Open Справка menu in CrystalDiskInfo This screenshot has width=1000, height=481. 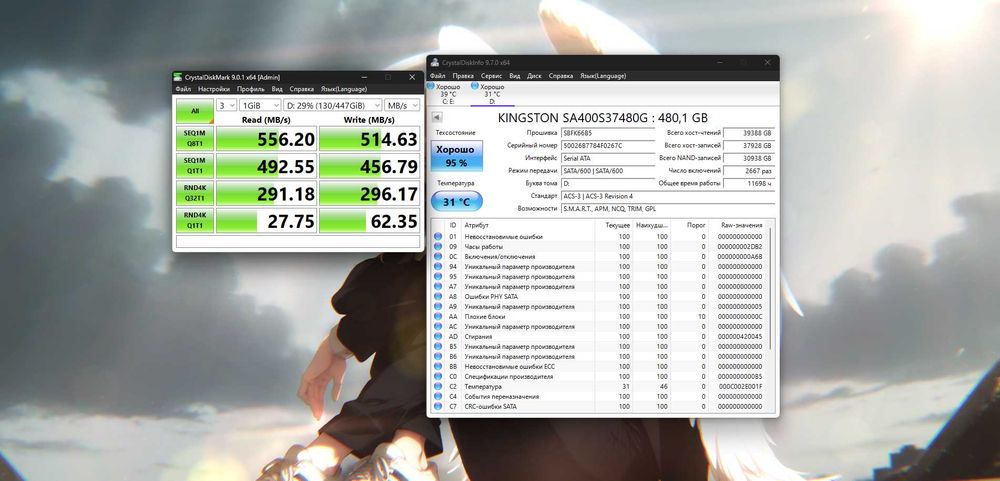click(x=561, y=76)
